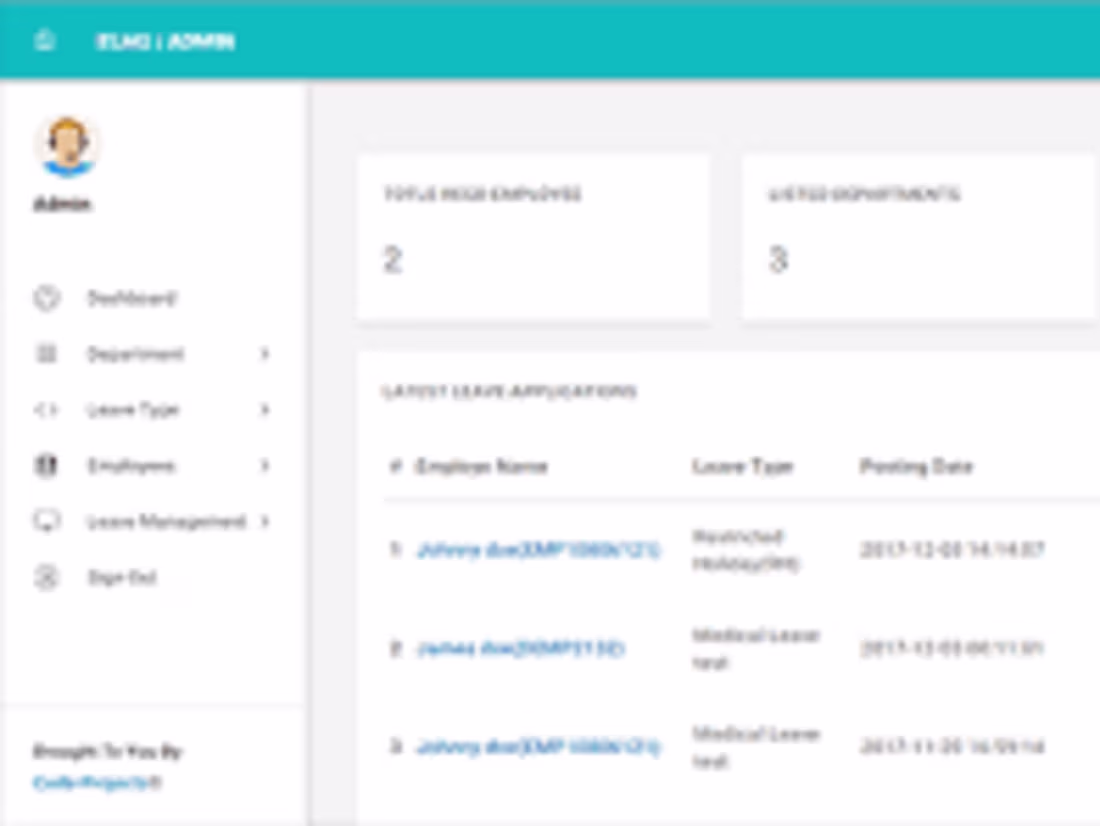Click the Admin avatar image
The width and height of the screenshot is (1100, 826).
67,146
